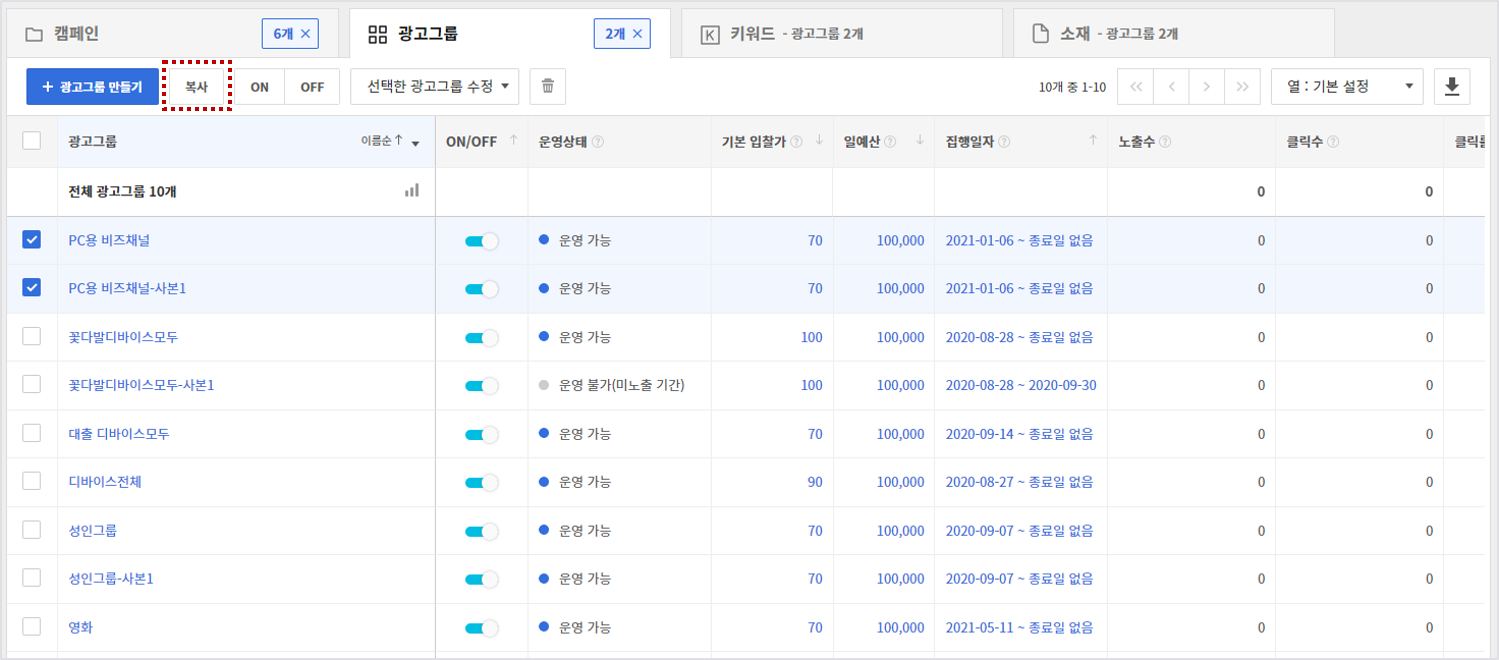The height and width of the screenshot is (660, 1499).
Task: Sort by 기본 입찰가 column arrow
Action: point(819,141)
